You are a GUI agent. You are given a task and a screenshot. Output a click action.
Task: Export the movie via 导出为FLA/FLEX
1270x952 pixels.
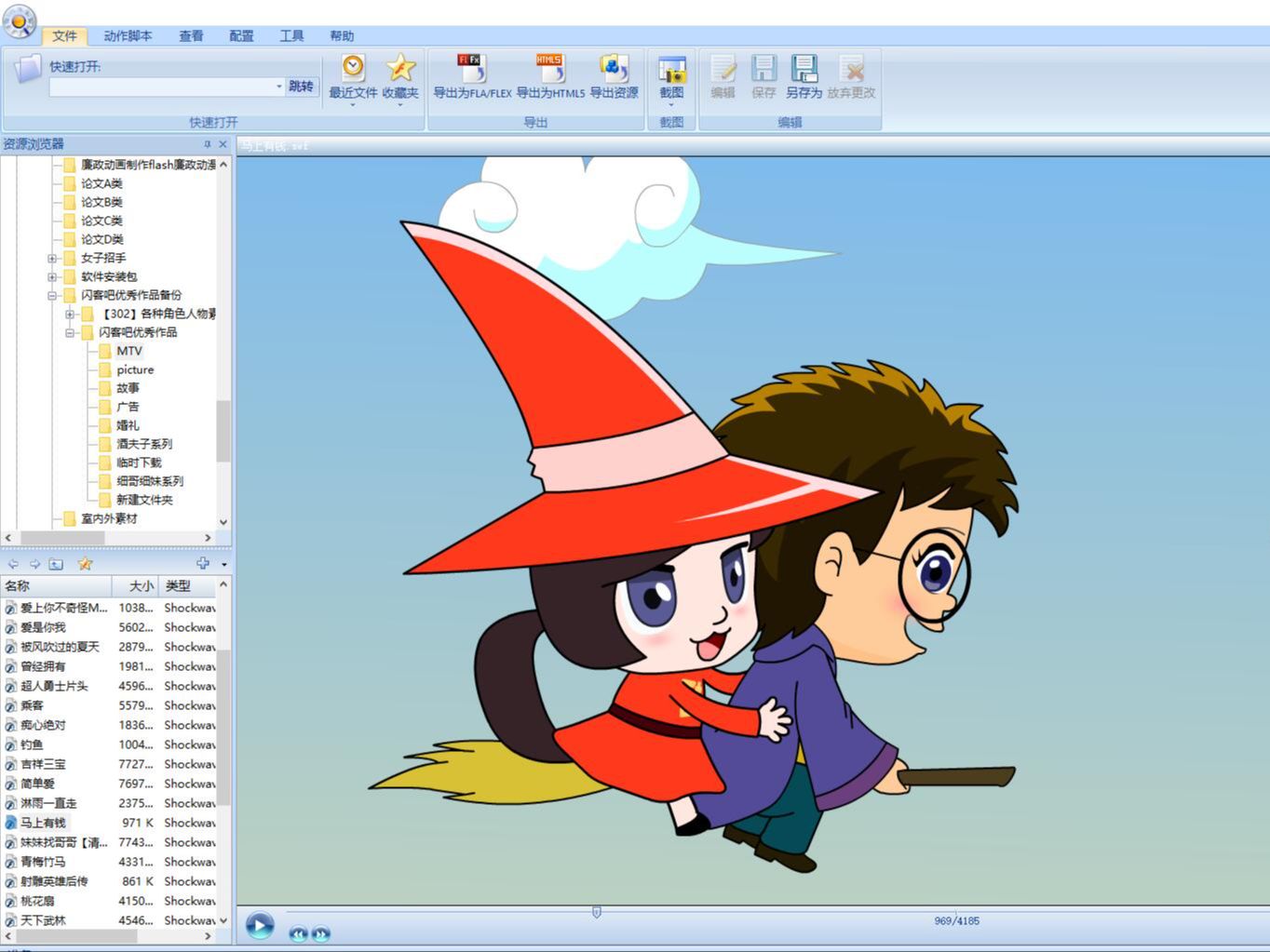coord(472,77)
